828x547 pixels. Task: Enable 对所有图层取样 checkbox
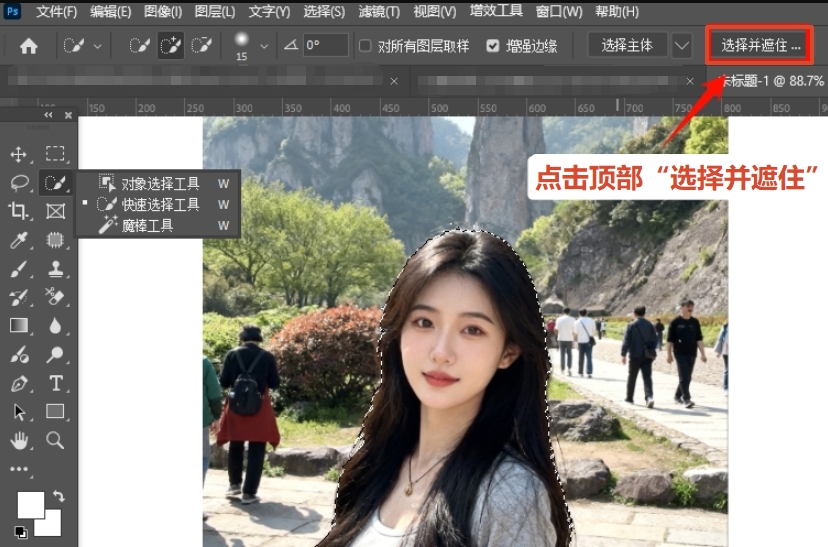click(x=365, y=46)
